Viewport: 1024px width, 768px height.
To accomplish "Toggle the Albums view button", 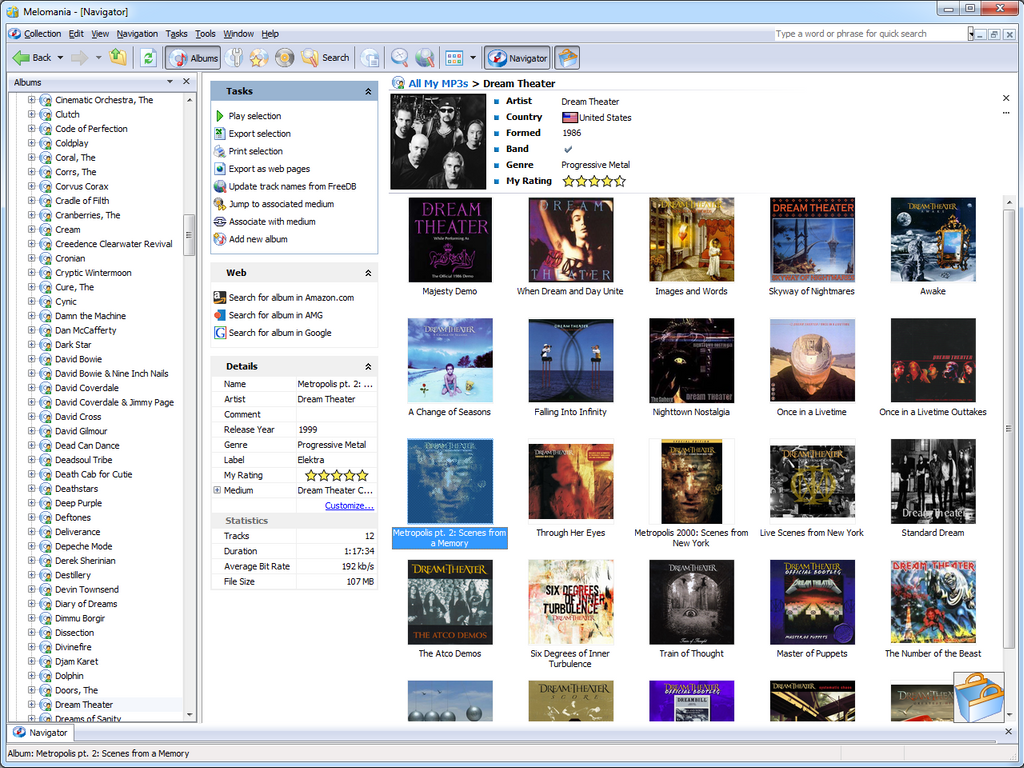I will click(193, 58).
